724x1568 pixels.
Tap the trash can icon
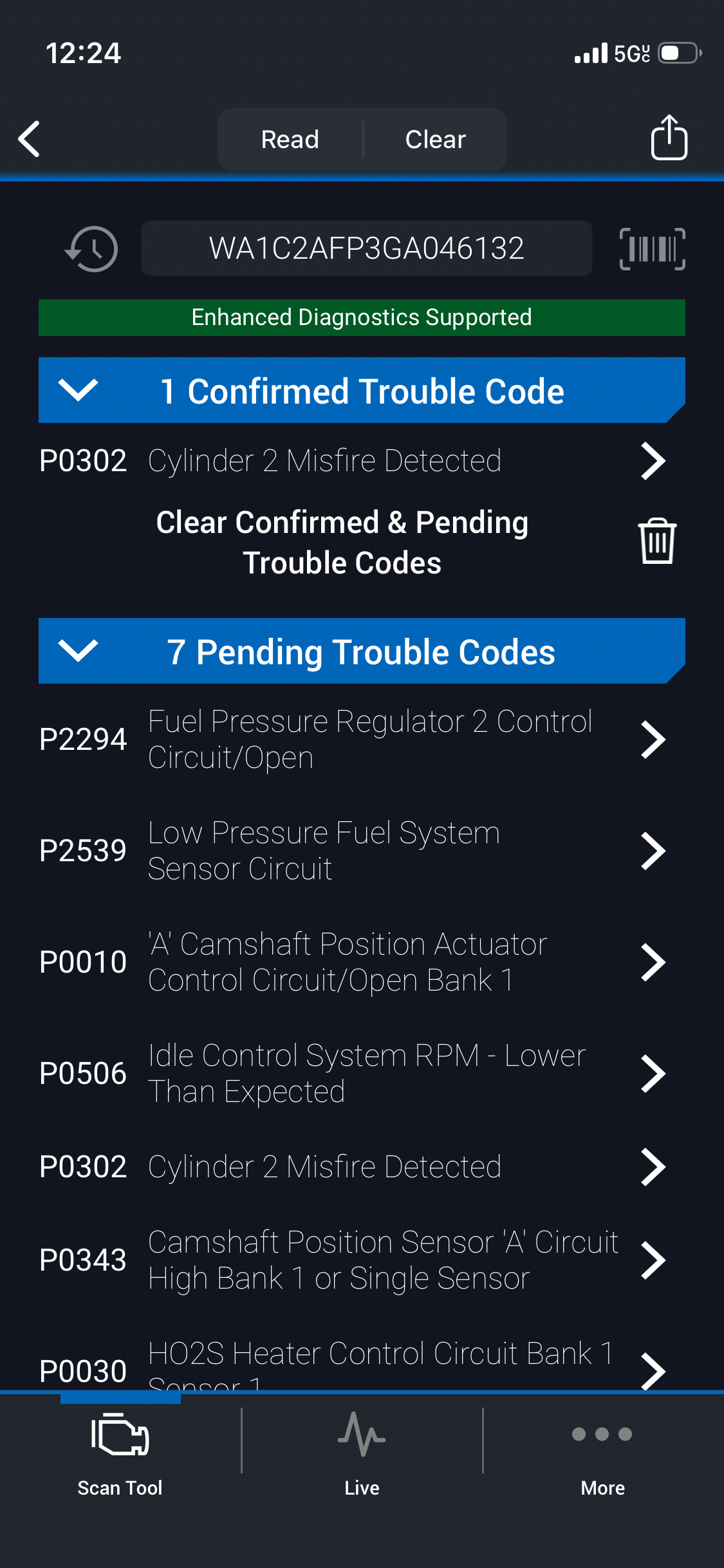click(656, 541)
